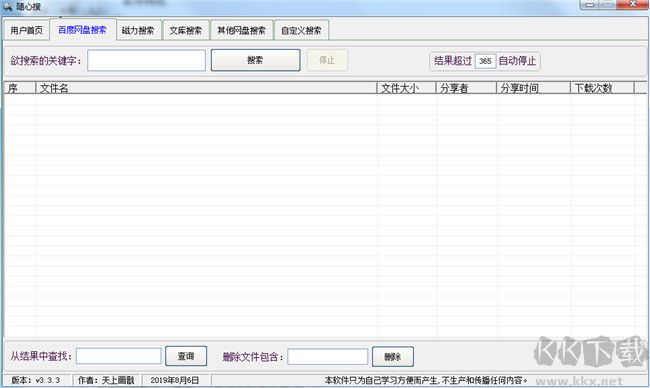650x388 pixels.
Task: Click the 版本 v3.3.3 status text
Action: 36,380
